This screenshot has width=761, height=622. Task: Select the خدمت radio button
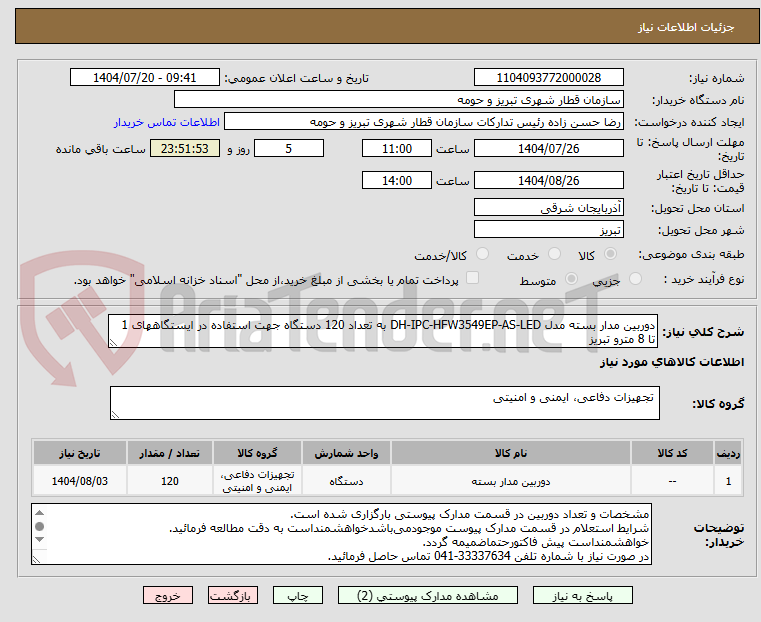(x=554, y=254)
